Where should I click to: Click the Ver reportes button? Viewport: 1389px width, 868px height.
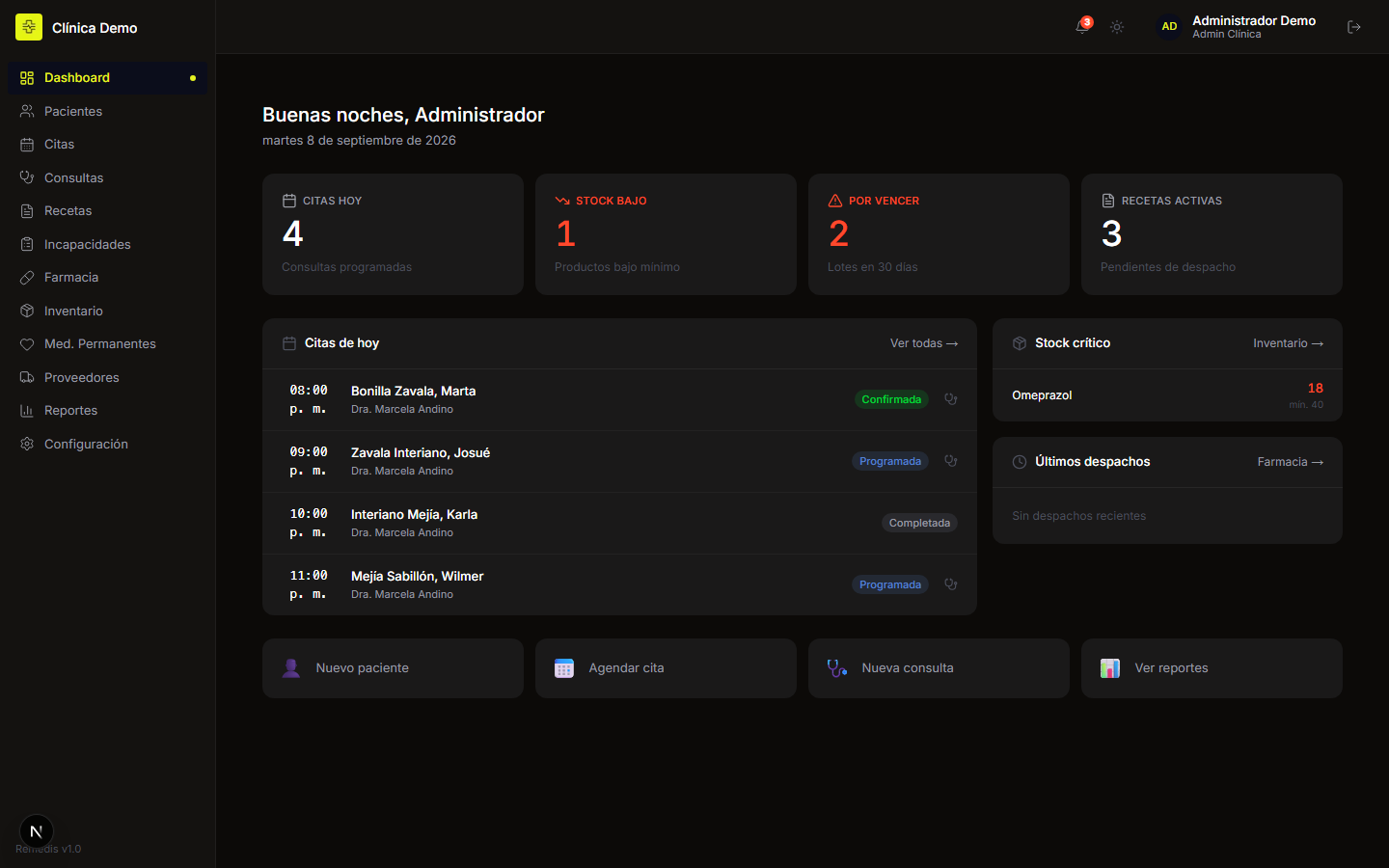pos(1212,668)
